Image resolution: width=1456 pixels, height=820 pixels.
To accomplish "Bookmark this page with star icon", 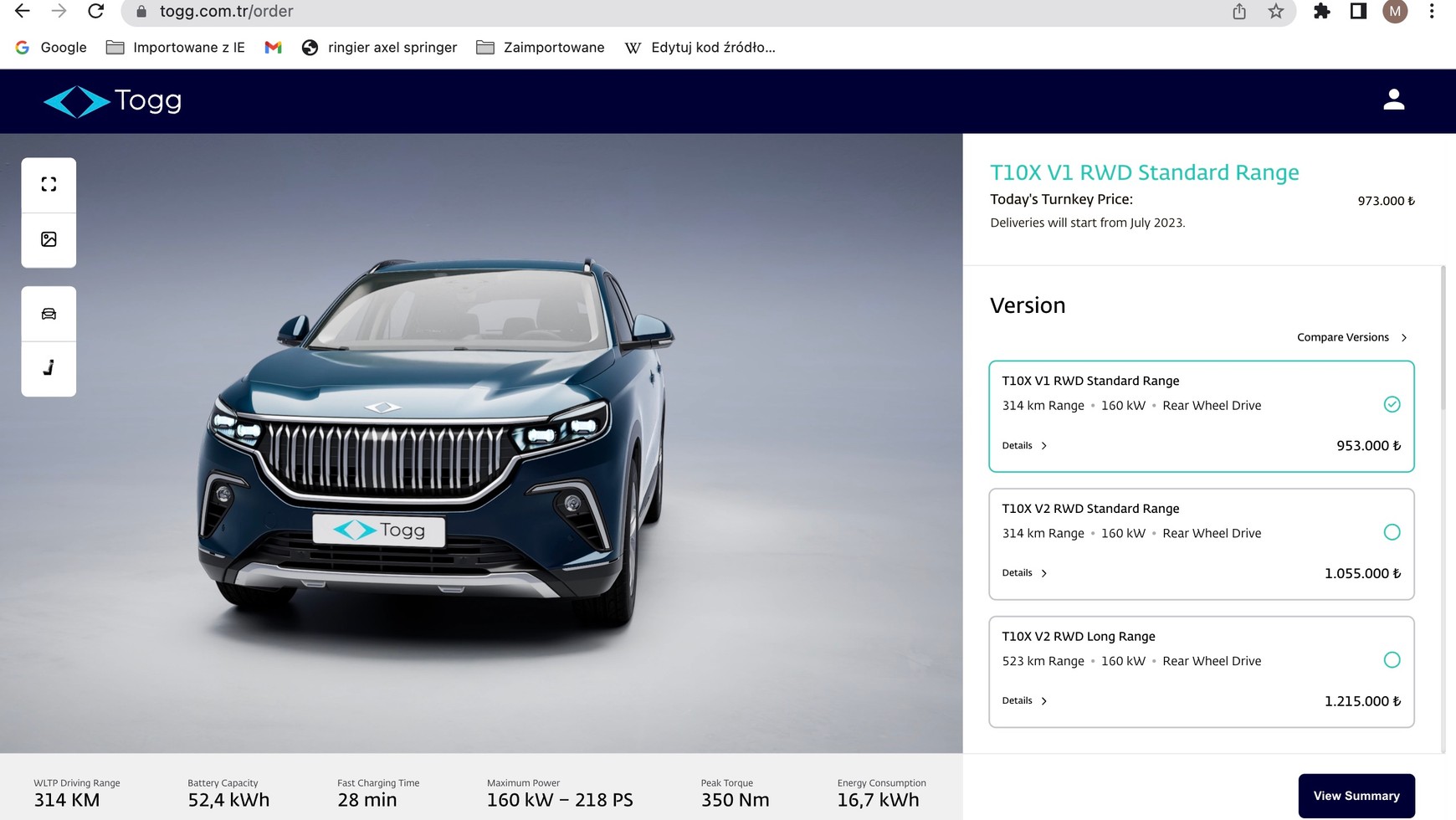I will point(1275,12).
